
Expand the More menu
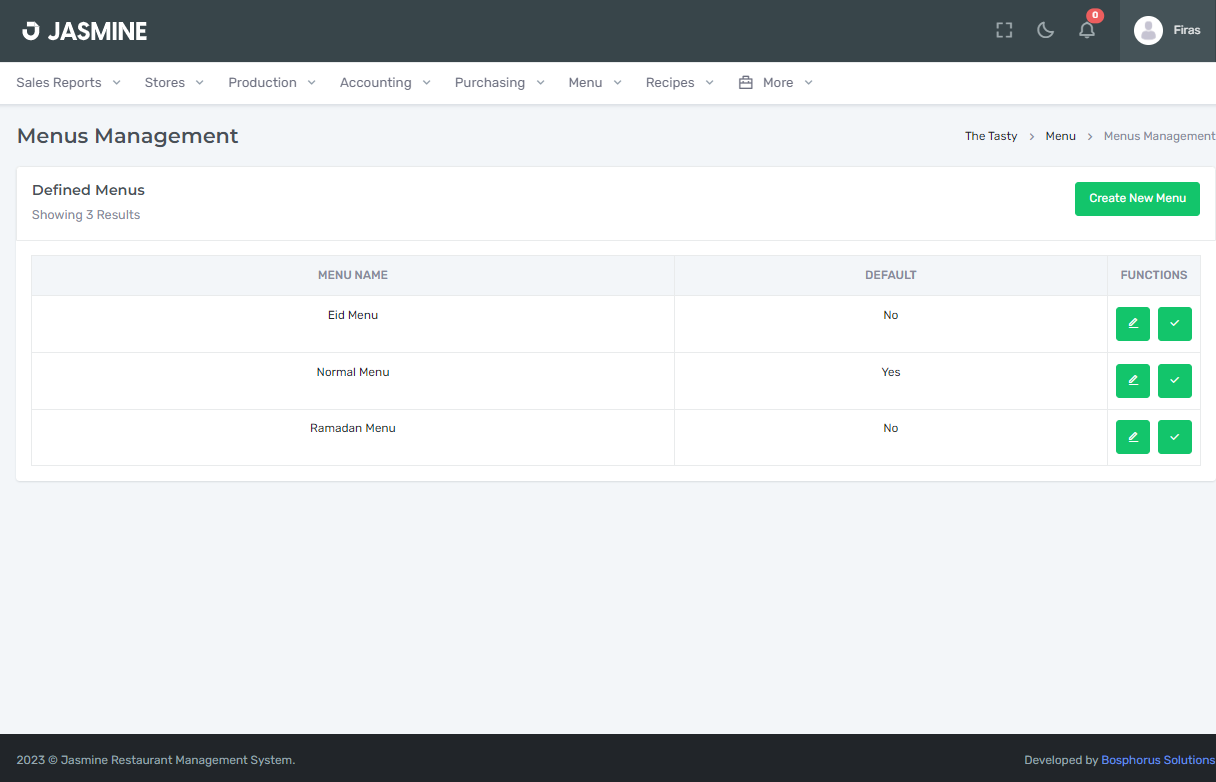coord(775,82)
